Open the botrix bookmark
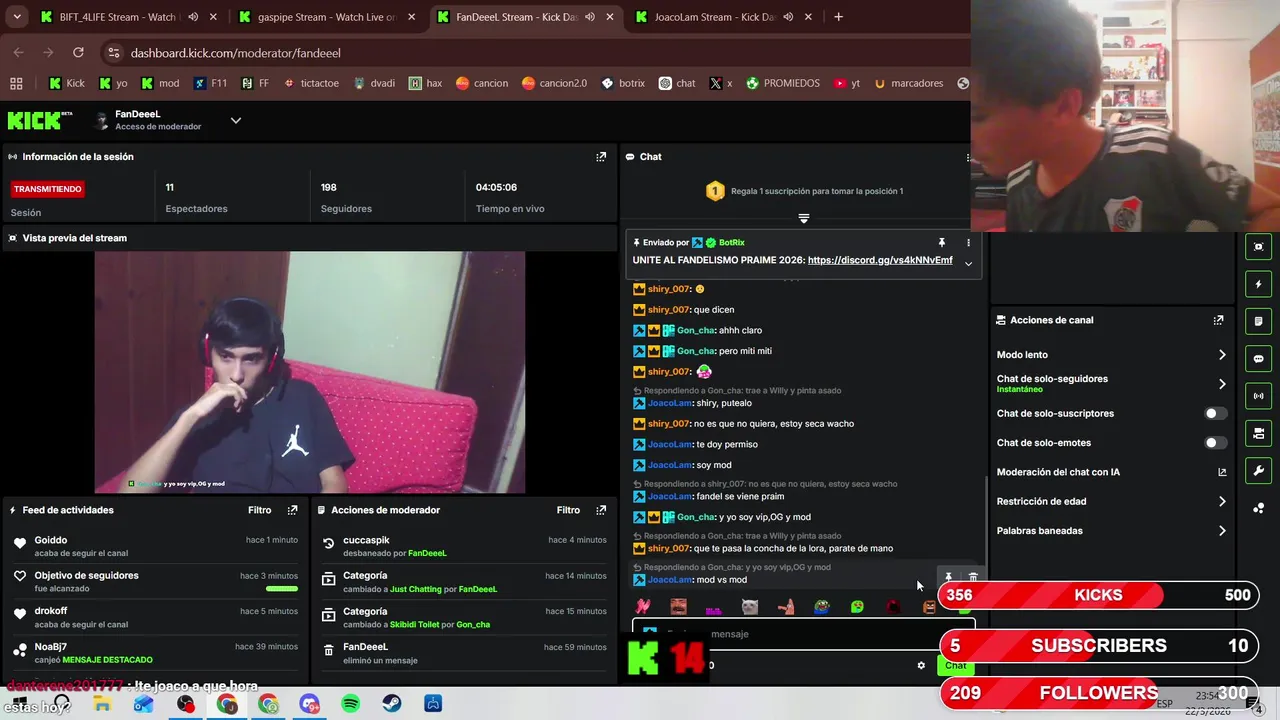The image size is (1280, 720). pos(623,83)
